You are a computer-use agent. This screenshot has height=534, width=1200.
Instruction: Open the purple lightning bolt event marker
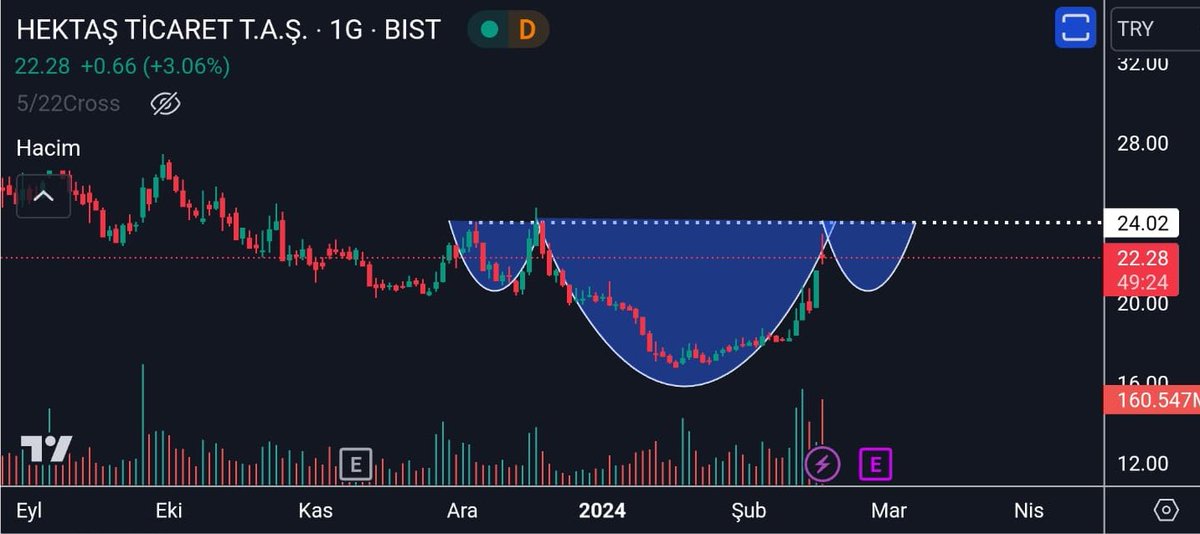pyautogui.click(x=822, y=464)
